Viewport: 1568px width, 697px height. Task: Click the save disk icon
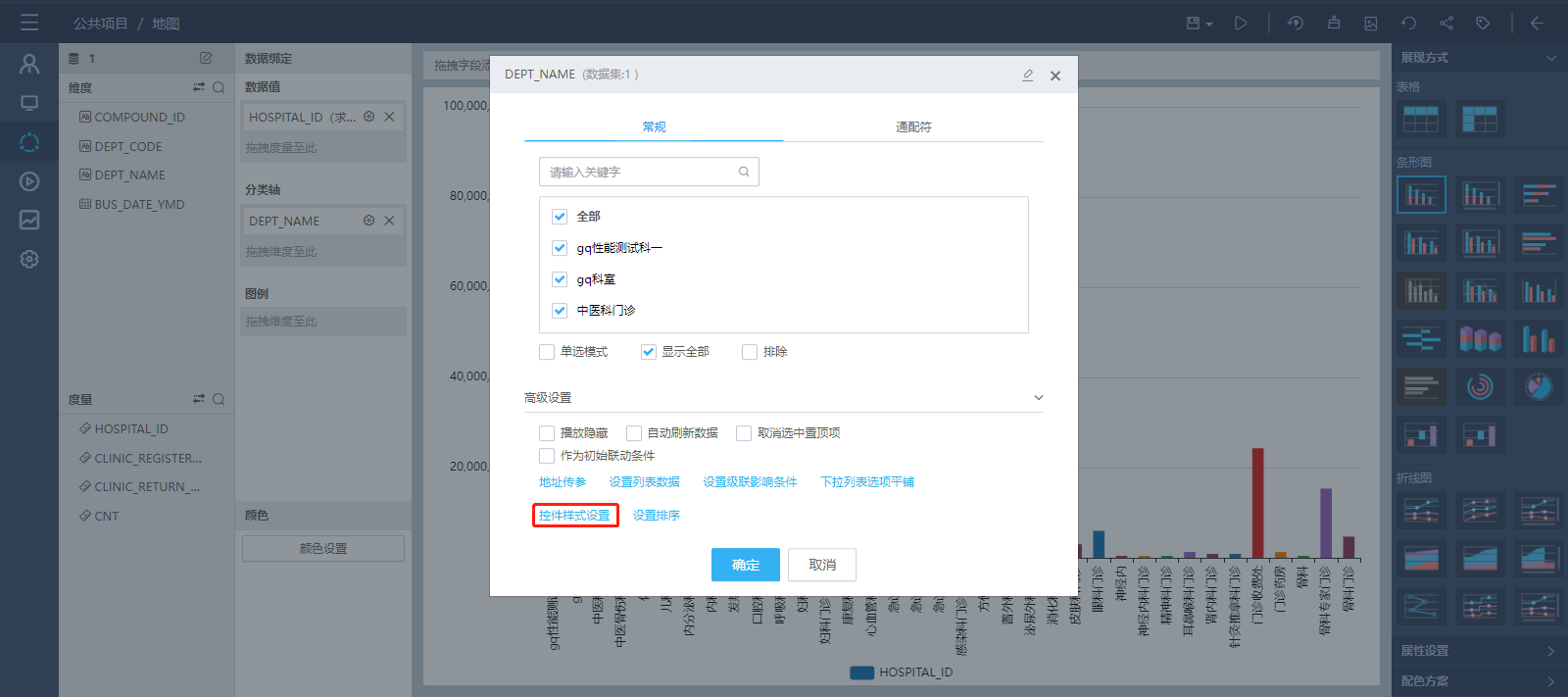click(x=1193, y=23)
